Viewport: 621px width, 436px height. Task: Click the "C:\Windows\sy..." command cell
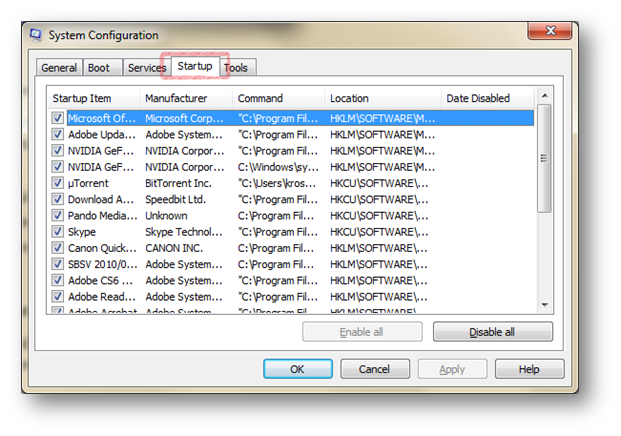click(278, 167)
